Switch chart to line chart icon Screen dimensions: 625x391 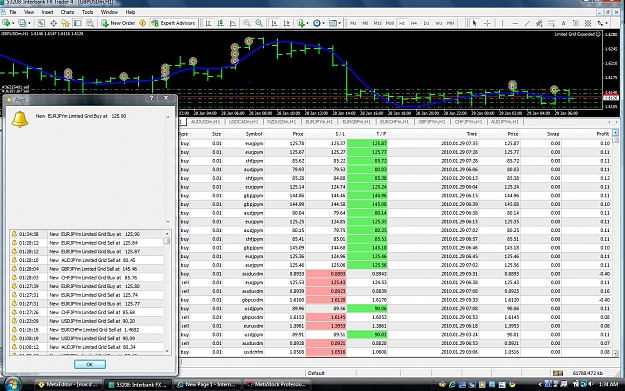[233, 23]
